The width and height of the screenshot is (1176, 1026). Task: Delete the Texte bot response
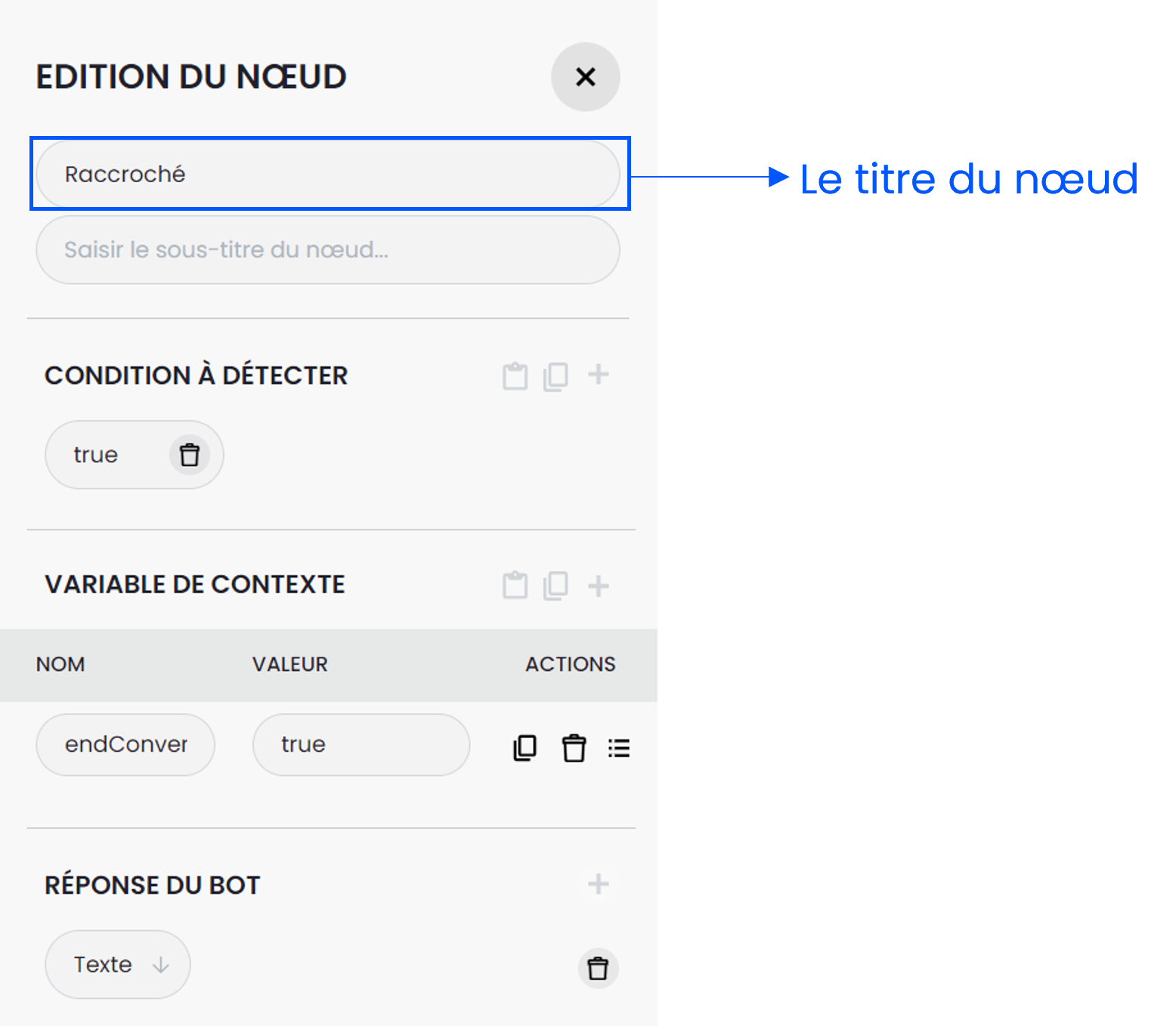(x=598, y=969)
